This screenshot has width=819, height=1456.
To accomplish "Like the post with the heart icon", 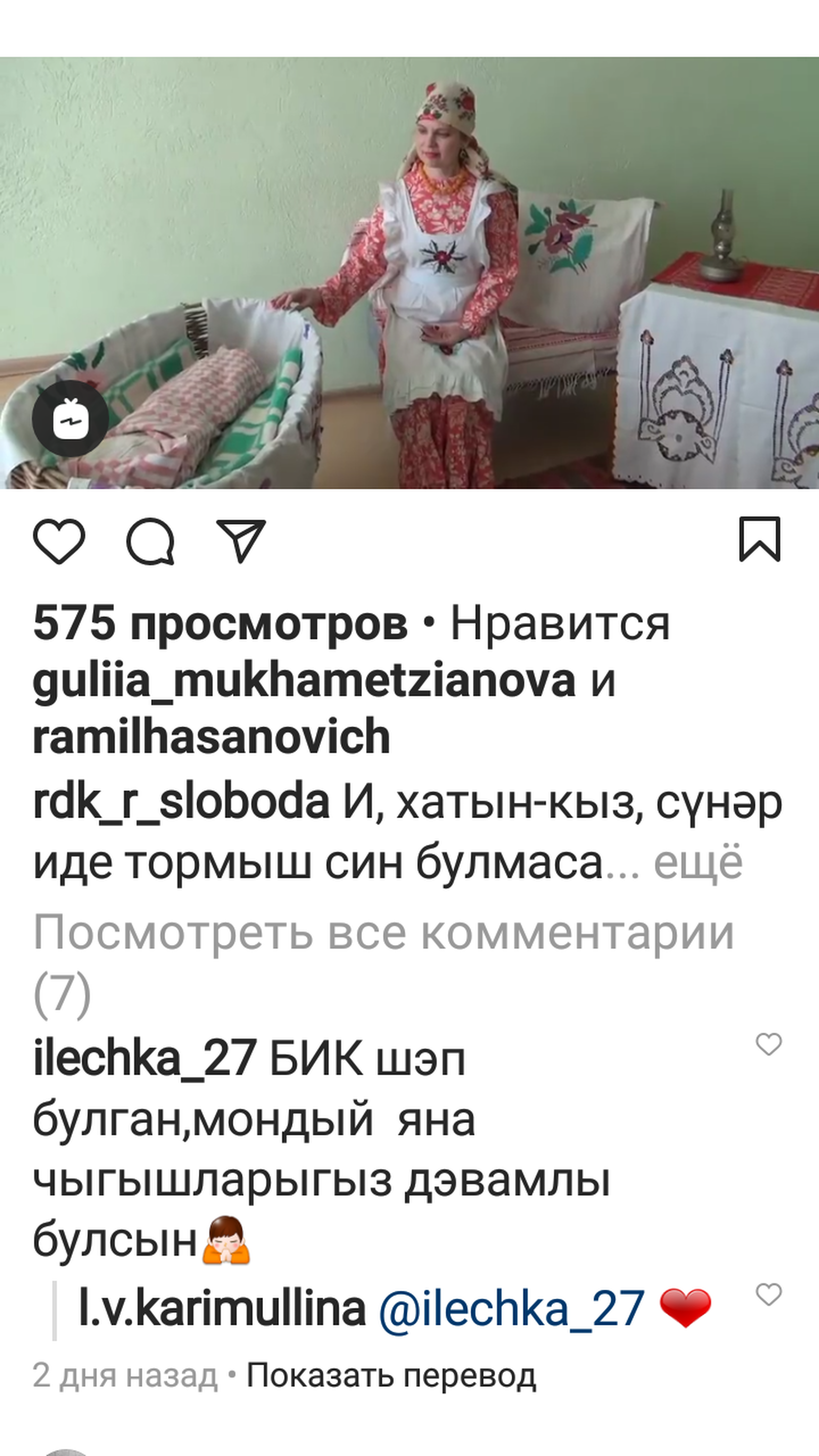I will click(59, 541).
